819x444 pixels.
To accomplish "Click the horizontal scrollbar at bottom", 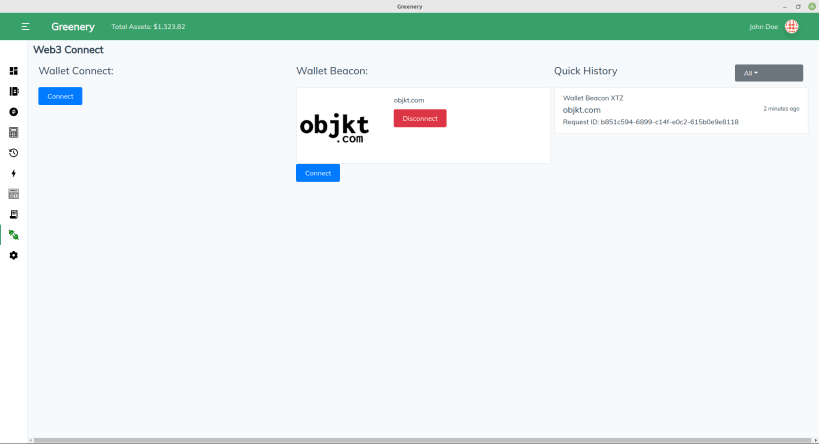I will [x=422, y=440].
